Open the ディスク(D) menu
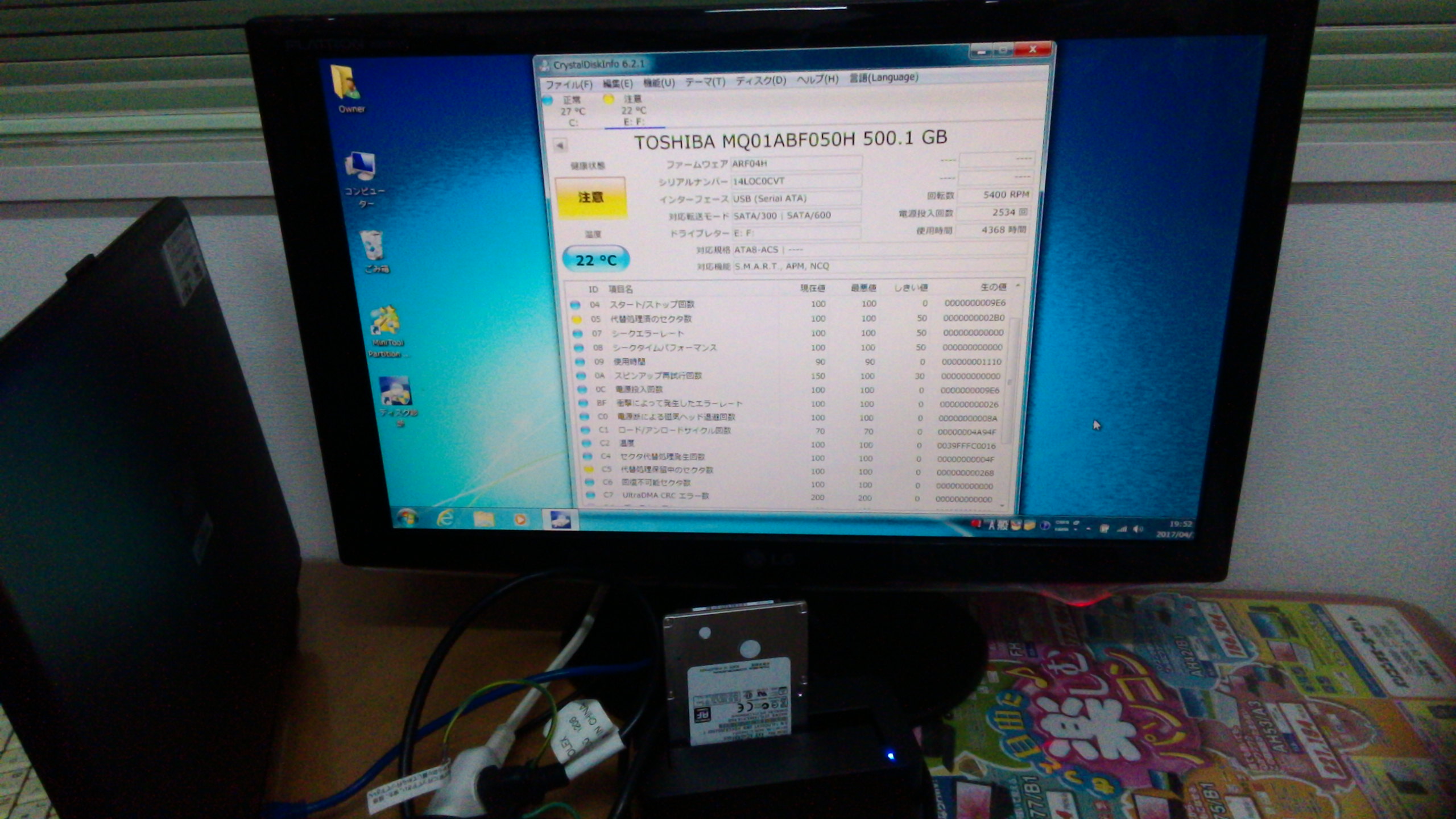Screen dimensions: 1456x819 pos(761,81)
